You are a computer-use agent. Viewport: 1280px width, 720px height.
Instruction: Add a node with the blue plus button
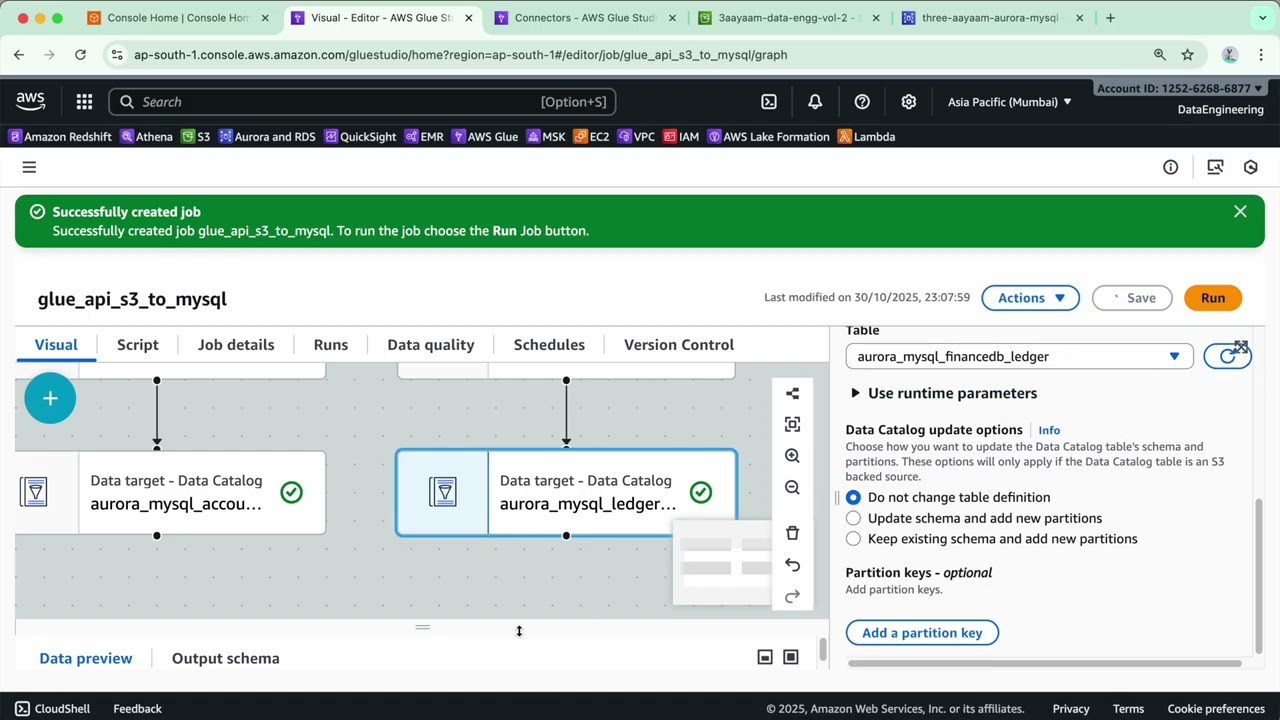[50, 398]
